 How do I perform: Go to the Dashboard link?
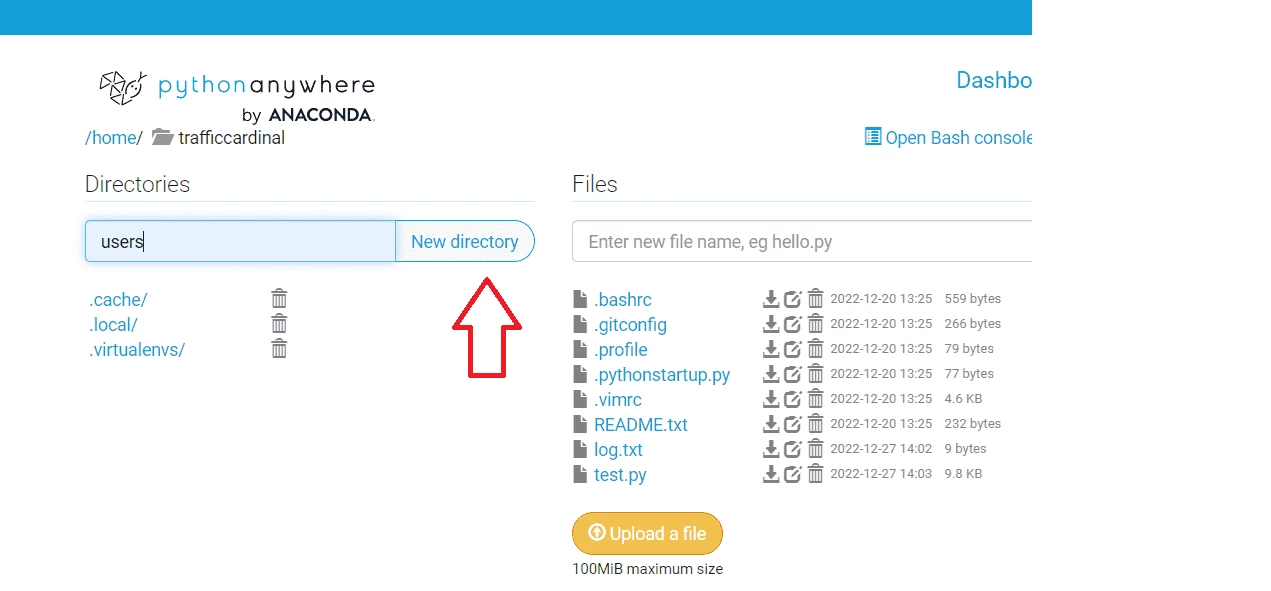(x=994, y=80)
